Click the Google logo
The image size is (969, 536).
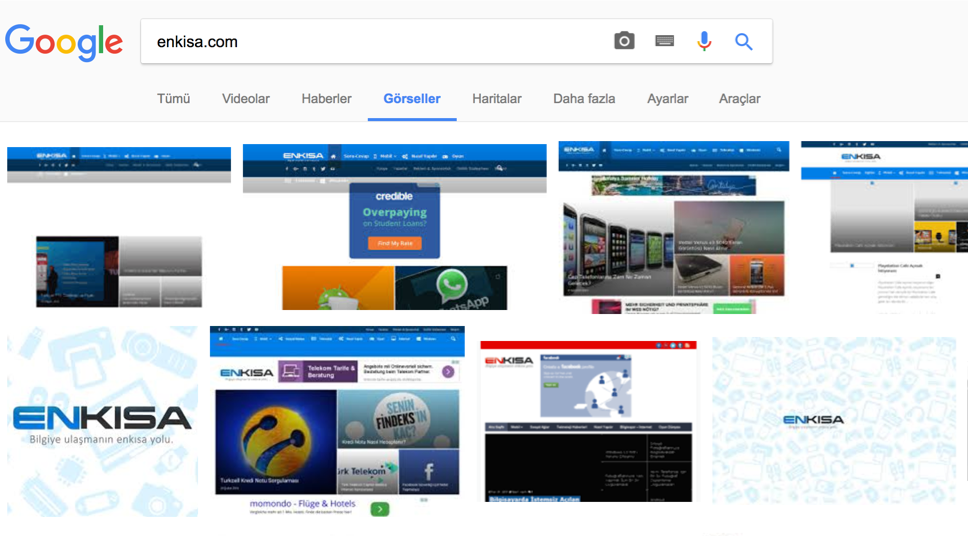tap(64, 42)
